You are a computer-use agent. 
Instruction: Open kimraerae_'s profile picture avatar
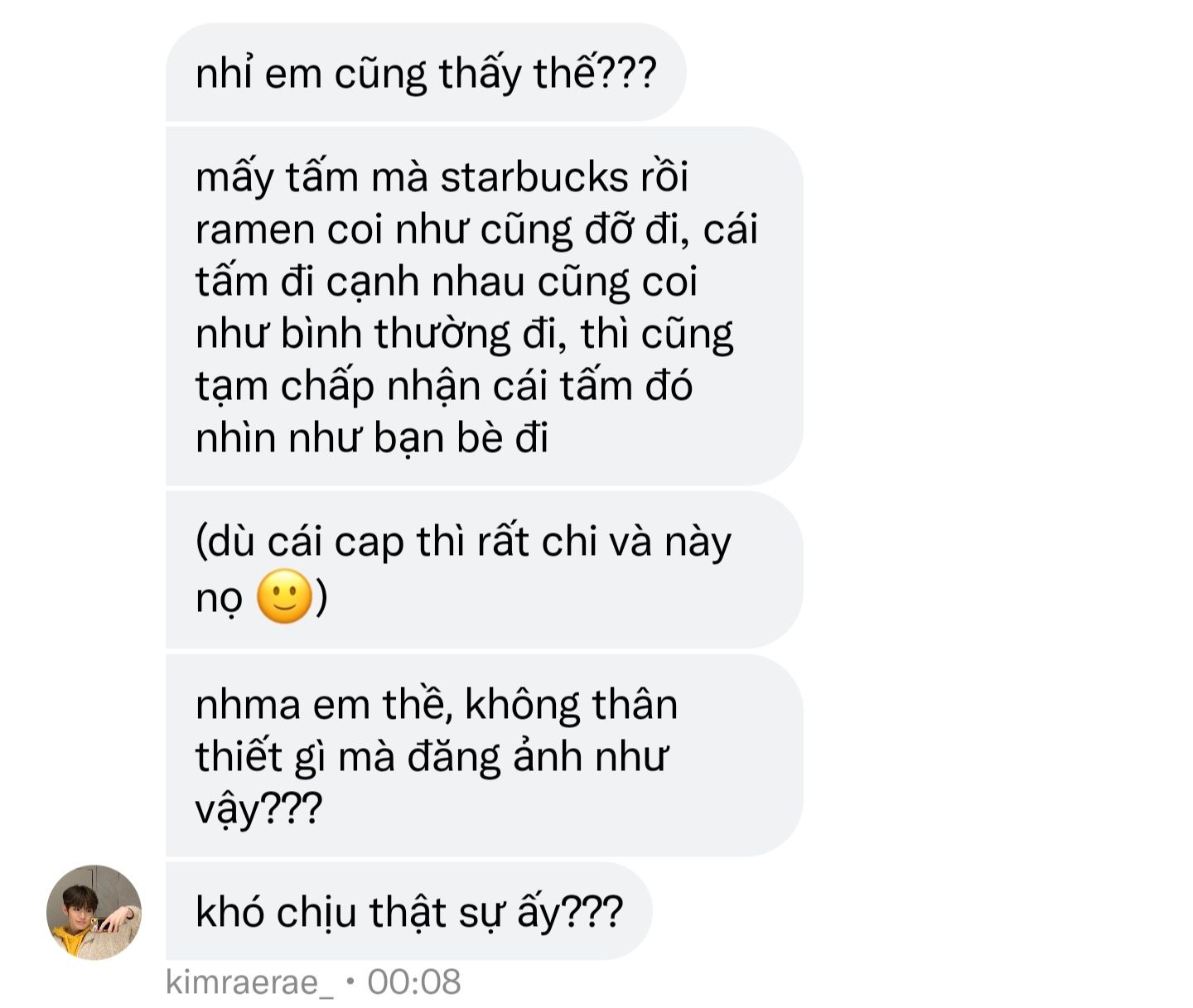tap(94, 912)
